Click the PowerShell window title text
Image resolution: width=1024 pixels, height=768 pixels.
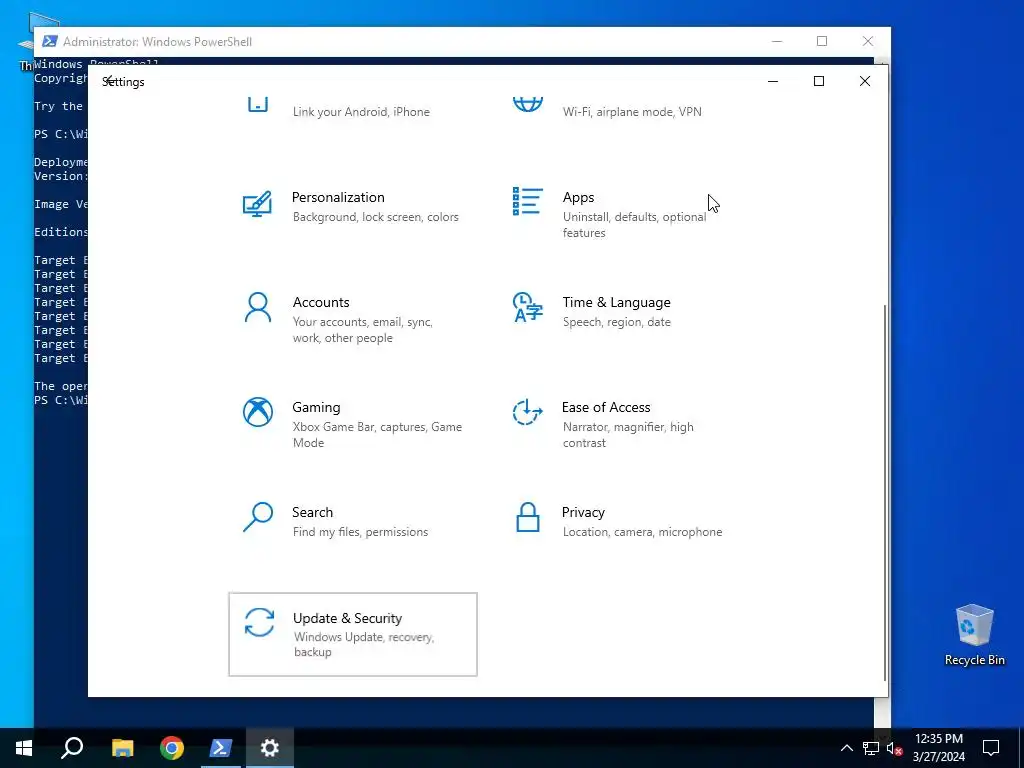(x=157, y=42)
